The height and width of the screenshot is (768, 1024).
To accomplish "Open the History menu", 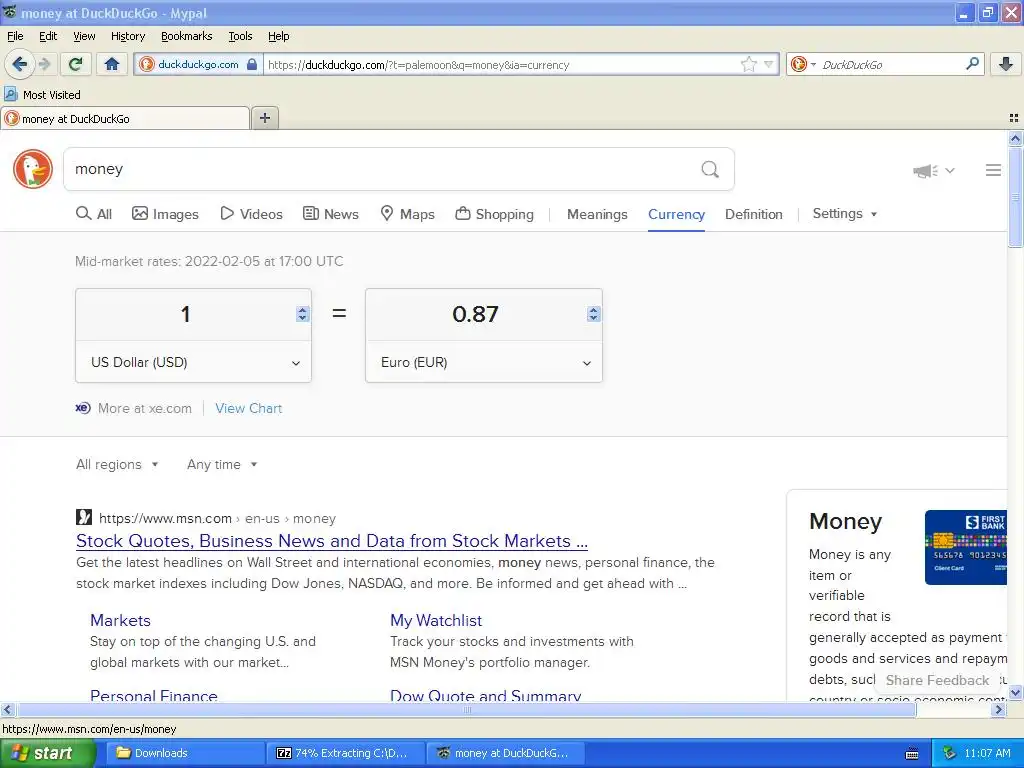I will point(127,36).
